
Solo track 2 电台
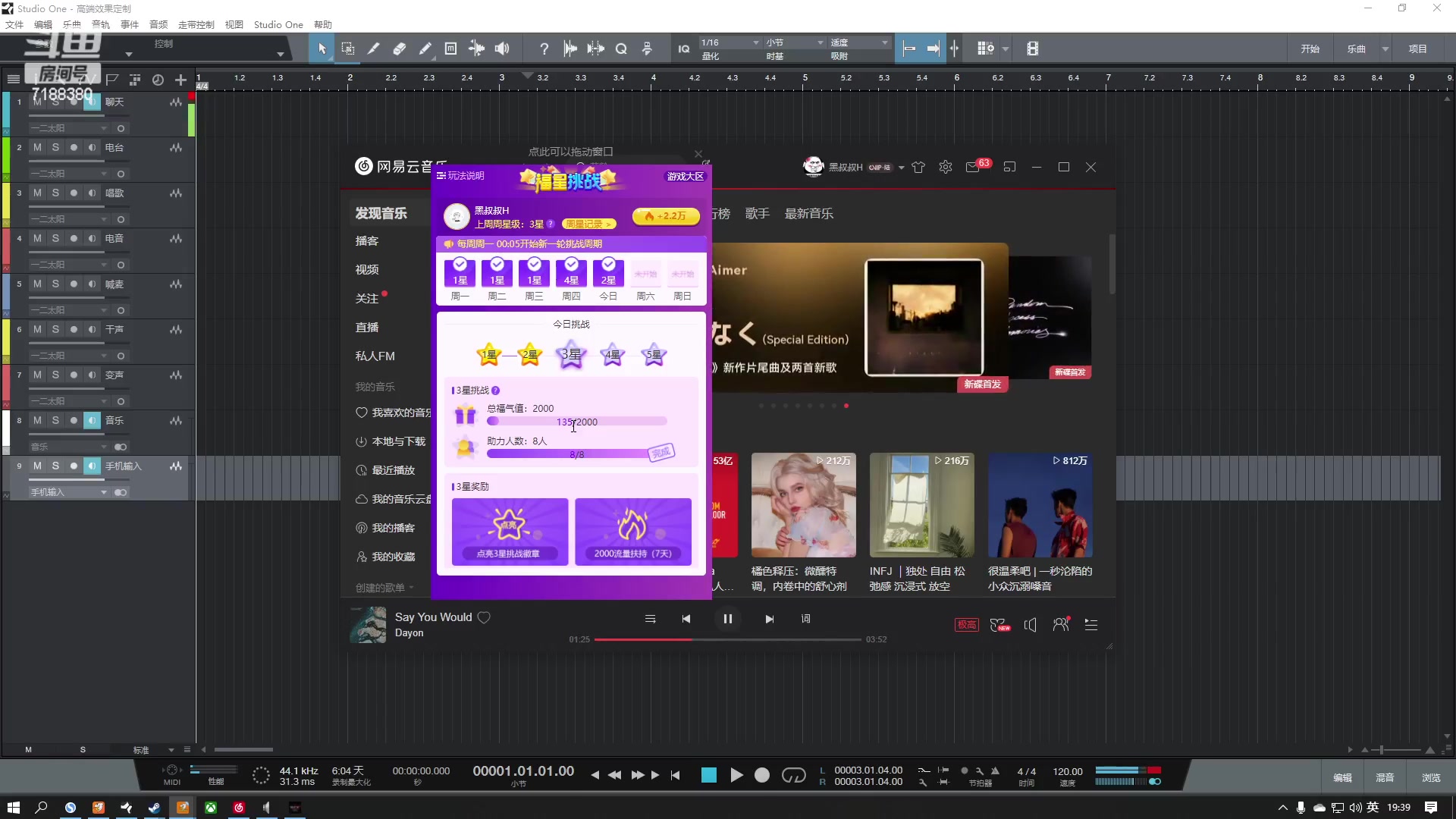(55, 147)
